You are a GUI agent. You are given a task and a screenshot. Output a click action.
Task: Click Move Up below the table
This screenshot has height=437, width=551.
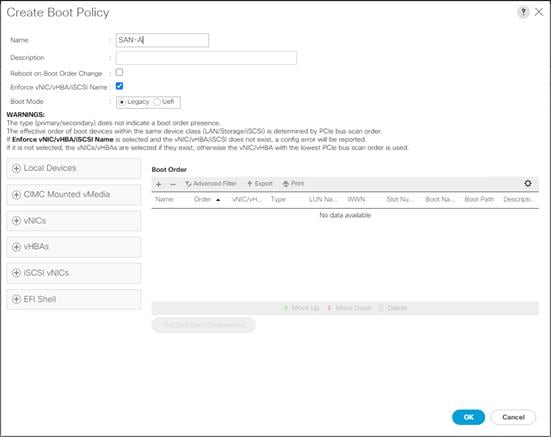(x=302, y=308)
